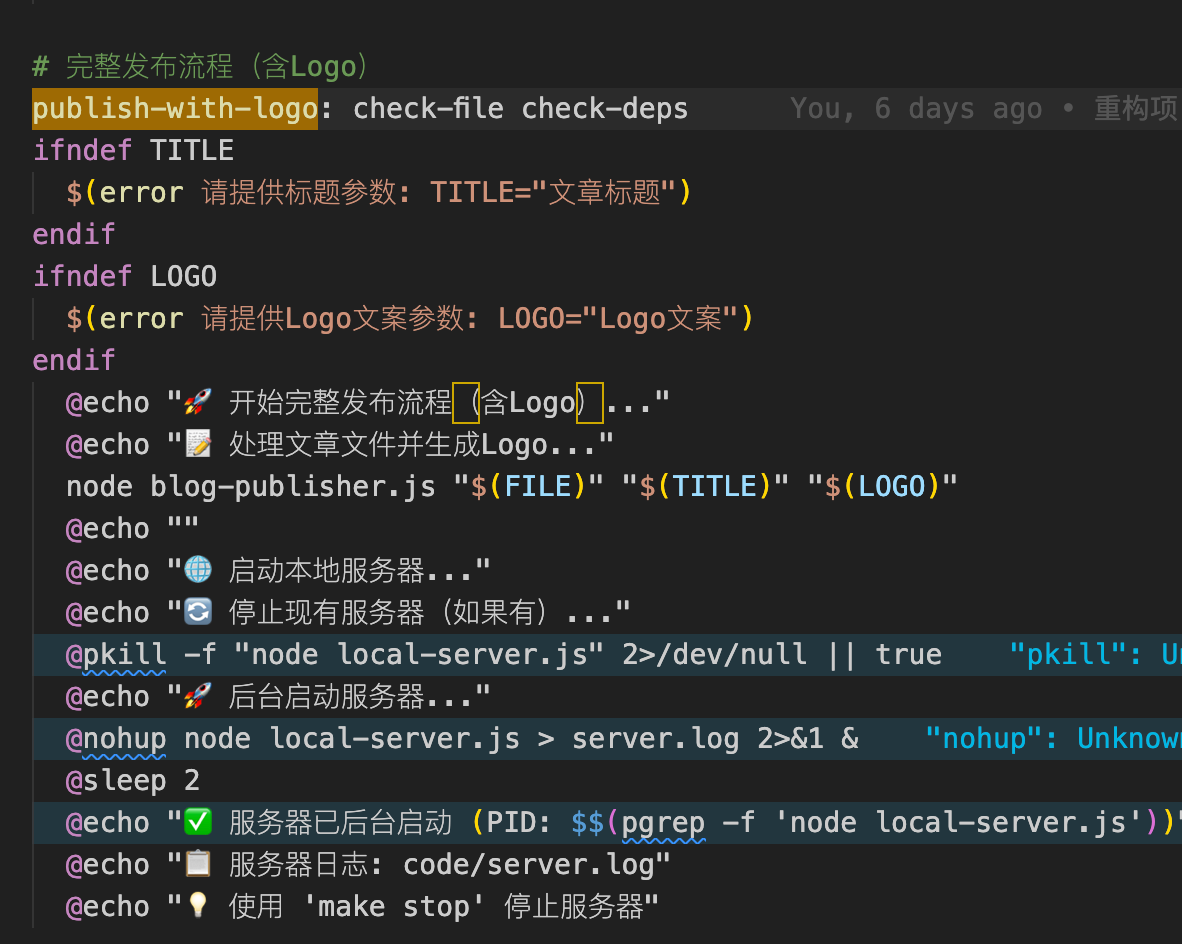Click the echo line "后台启动服务器..."
The height and width of the screenshot is (944, 1182).
coord(278,697)
